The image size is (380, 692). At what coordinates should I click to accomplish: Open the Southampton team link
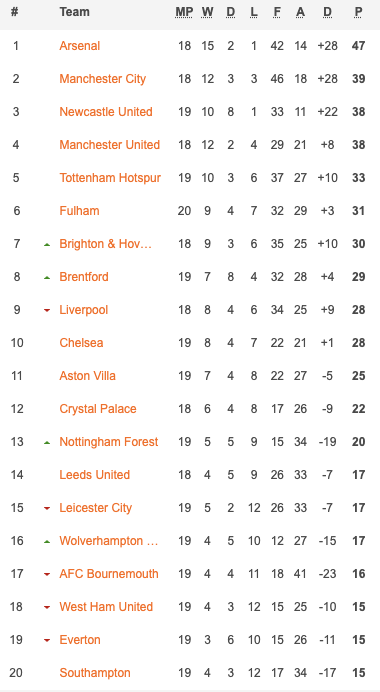[95, 673]
